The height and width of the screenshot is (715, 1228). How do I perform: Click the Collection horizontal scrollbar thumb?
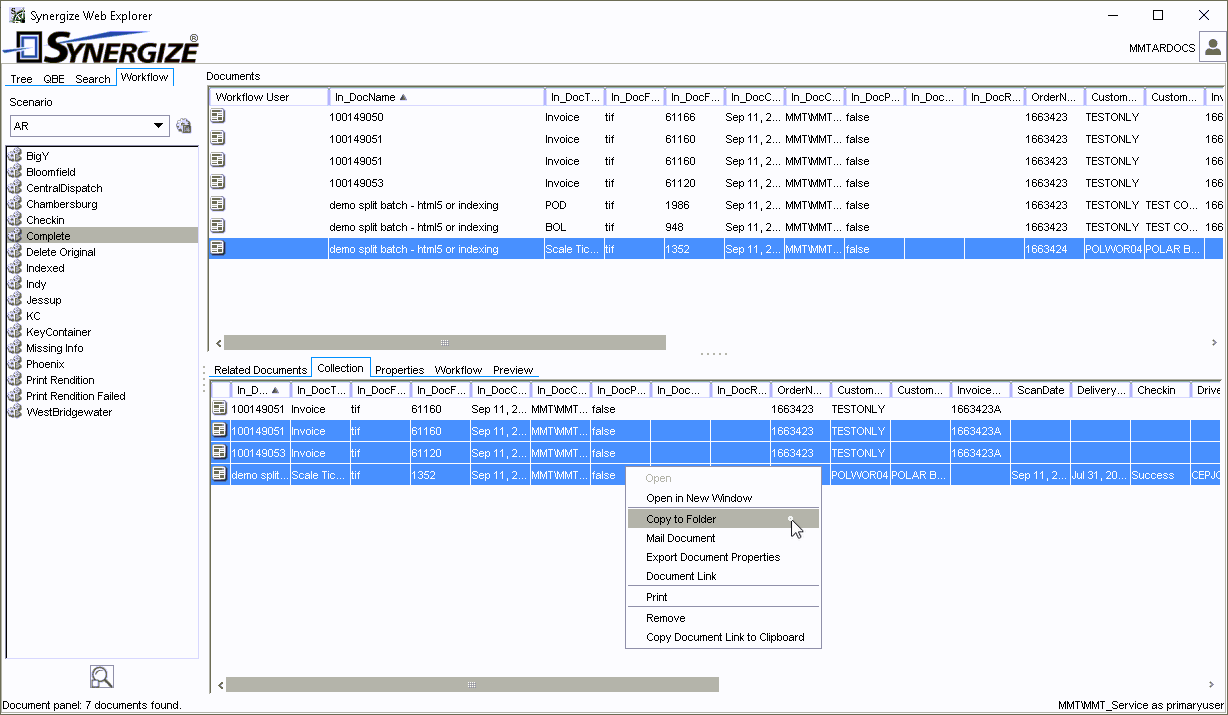coord(472,685)
